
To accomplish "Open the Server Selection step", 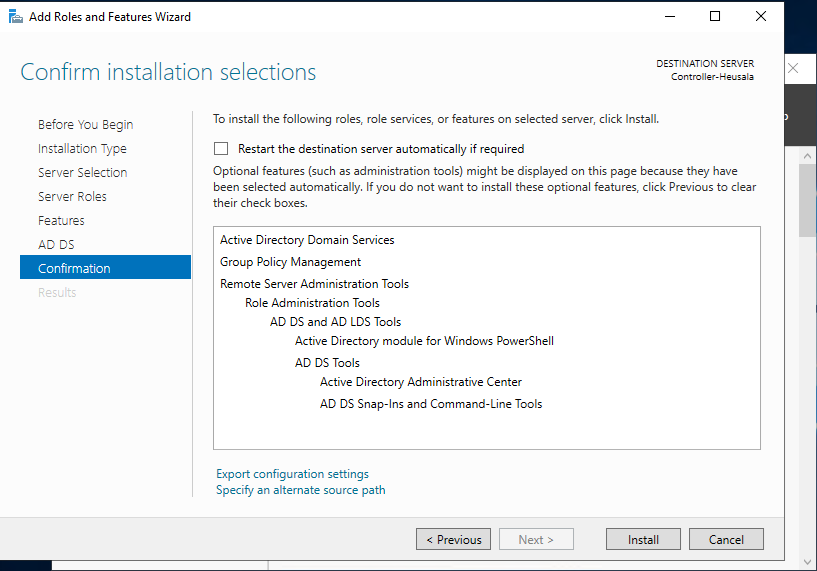I will (x=82, y=172).
